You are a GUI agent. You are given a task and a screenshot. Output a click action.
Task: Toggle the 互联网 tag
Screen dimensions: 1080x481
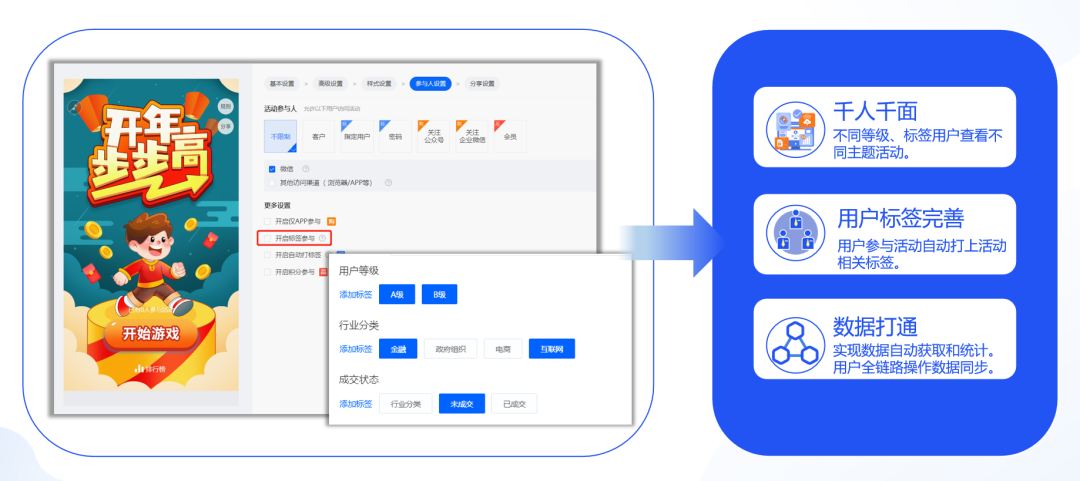552,349
